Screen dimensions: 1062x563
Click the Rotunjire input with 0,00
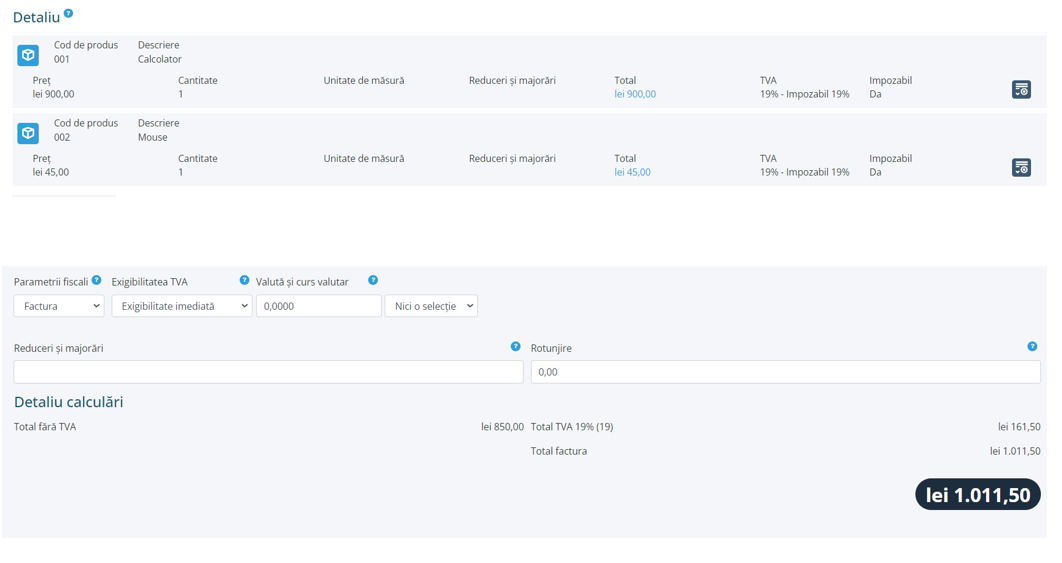[785, 372]
